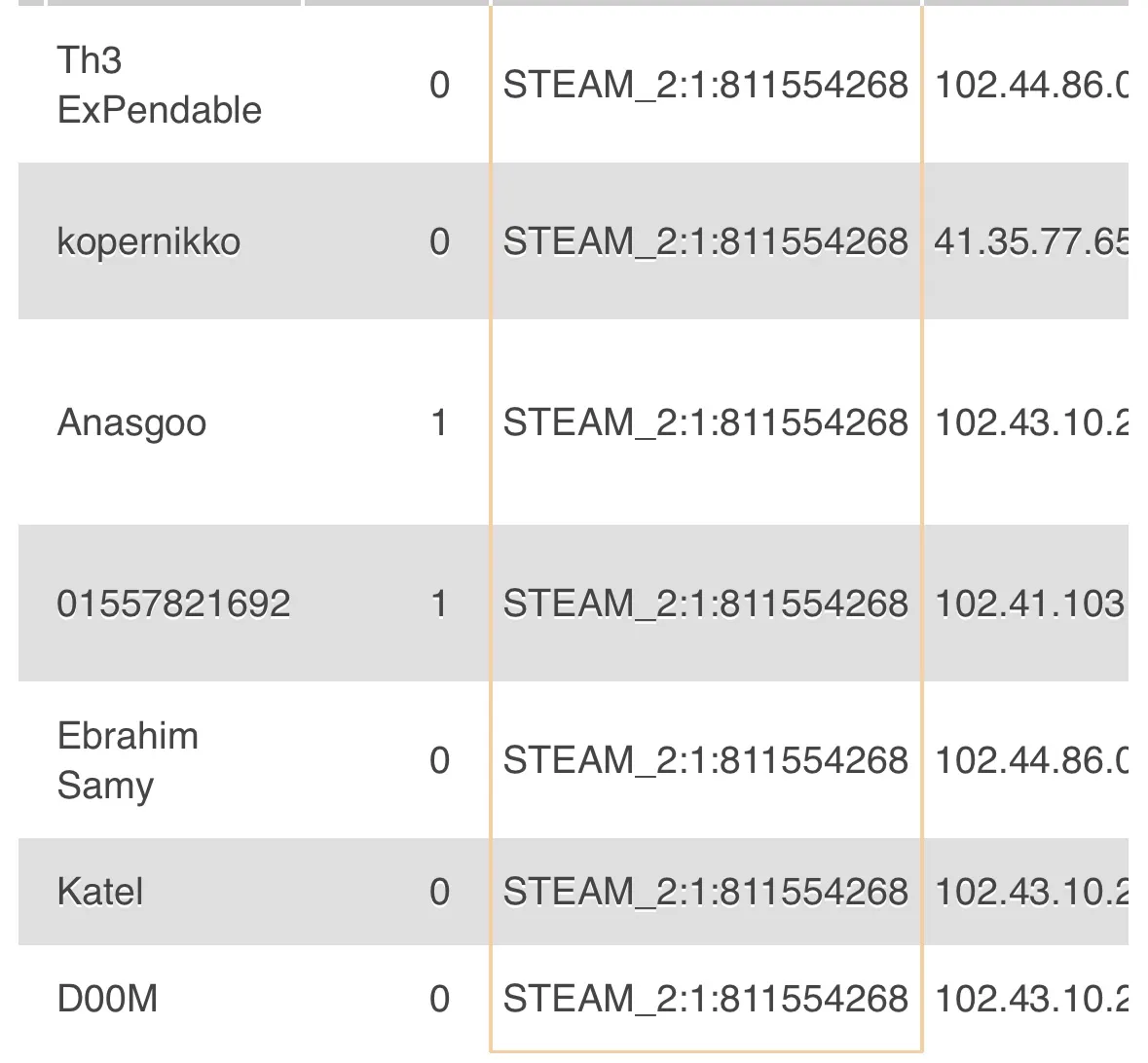Select the D00M player name
This screenshot has width=1148, height=1063.
point(108,999)
